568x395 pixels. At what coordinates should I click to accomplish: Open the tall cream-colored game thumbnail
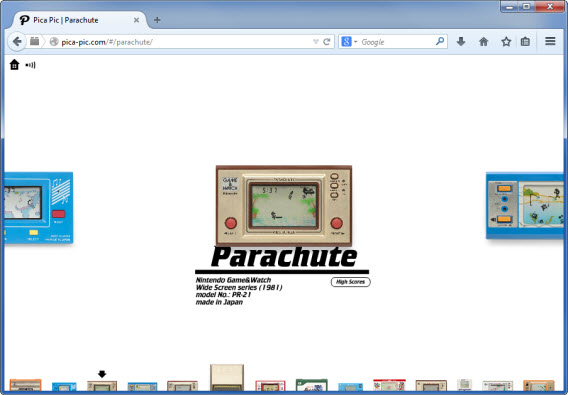point(227,378)
